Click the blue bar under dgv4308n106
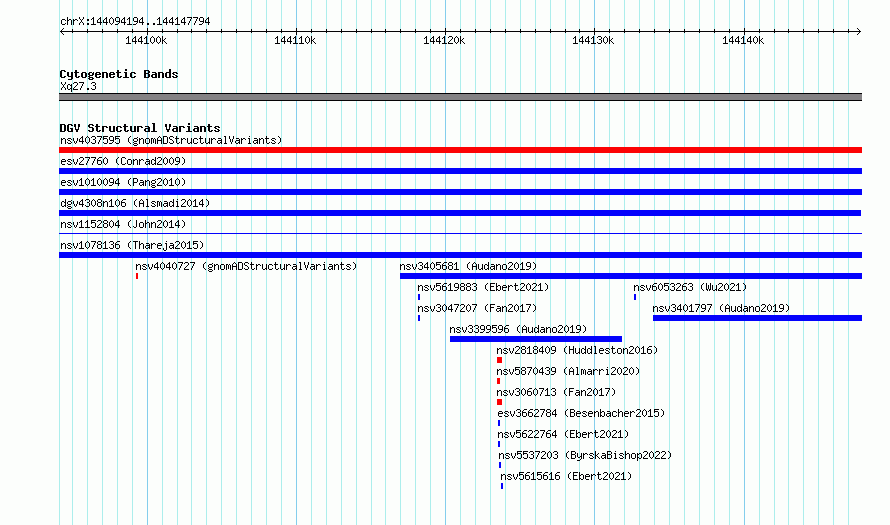Image resolution: width=890 pixels, height=525 pixels. (460, 213)
